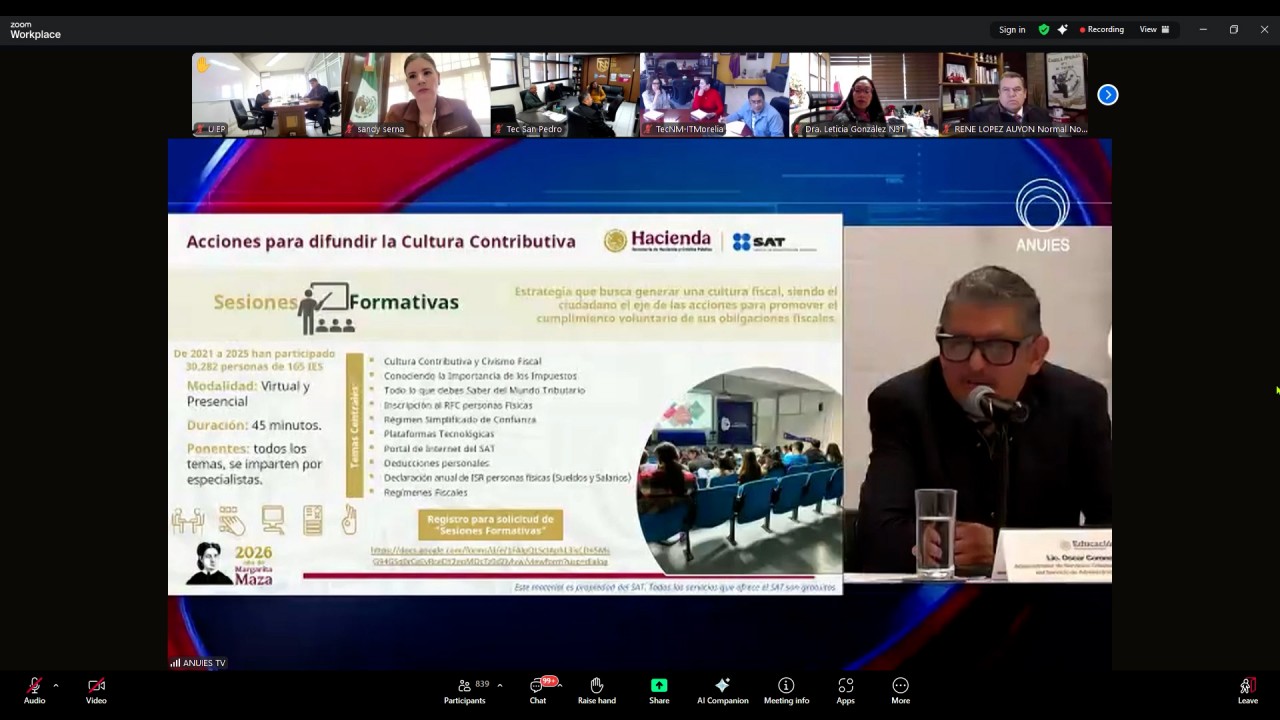Viewport: 1280px width, 720px height.
Task: Open the View layout dropdown
Action: click(x=1154, y=30)
